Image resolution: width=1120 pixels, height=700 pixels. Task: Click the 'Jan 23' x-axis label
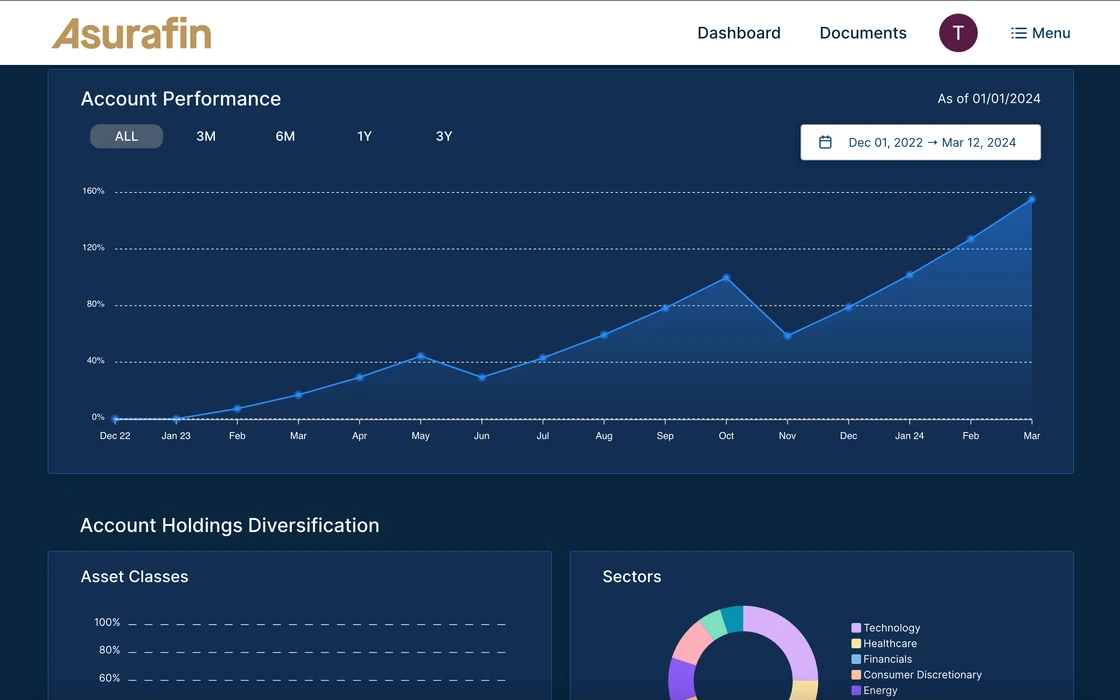176,436
